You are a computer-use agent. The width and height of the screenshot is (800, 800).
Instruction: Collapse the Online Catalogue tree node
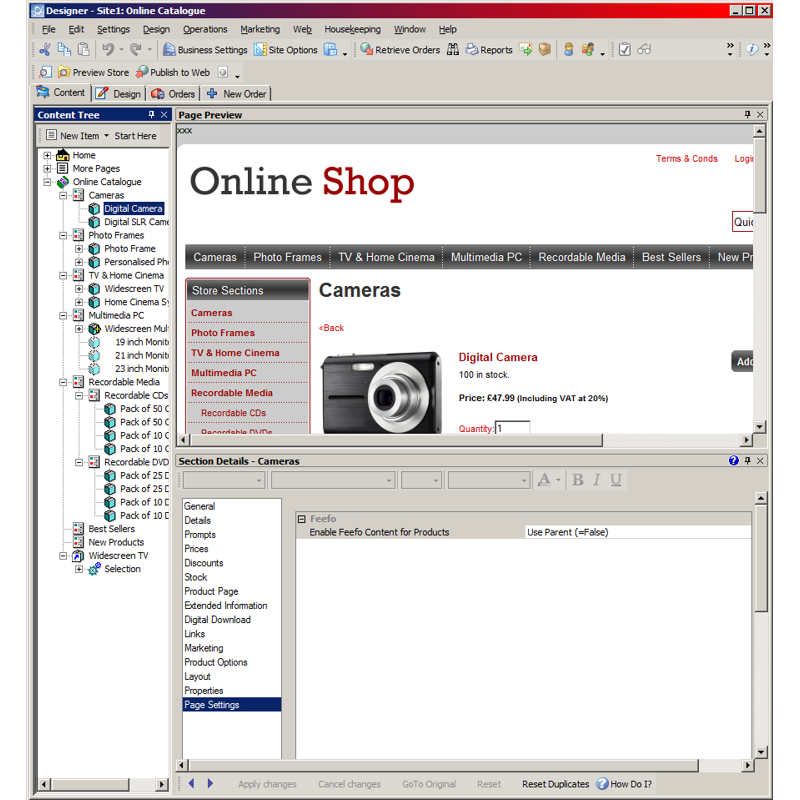pyautogui.click(x=47, y=182)
